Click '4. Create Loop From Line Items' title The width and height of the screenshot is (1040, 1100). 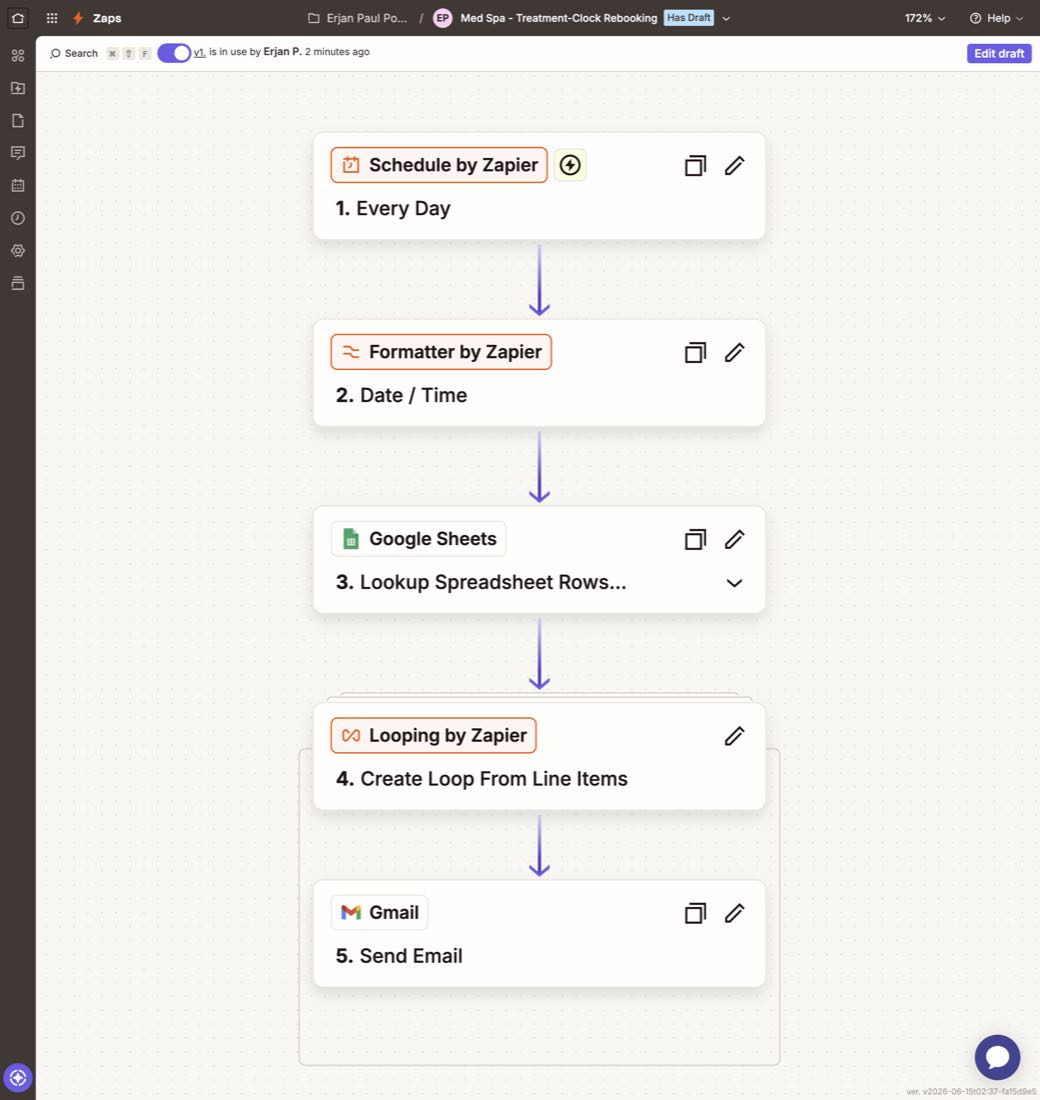(x=481, y=779)
